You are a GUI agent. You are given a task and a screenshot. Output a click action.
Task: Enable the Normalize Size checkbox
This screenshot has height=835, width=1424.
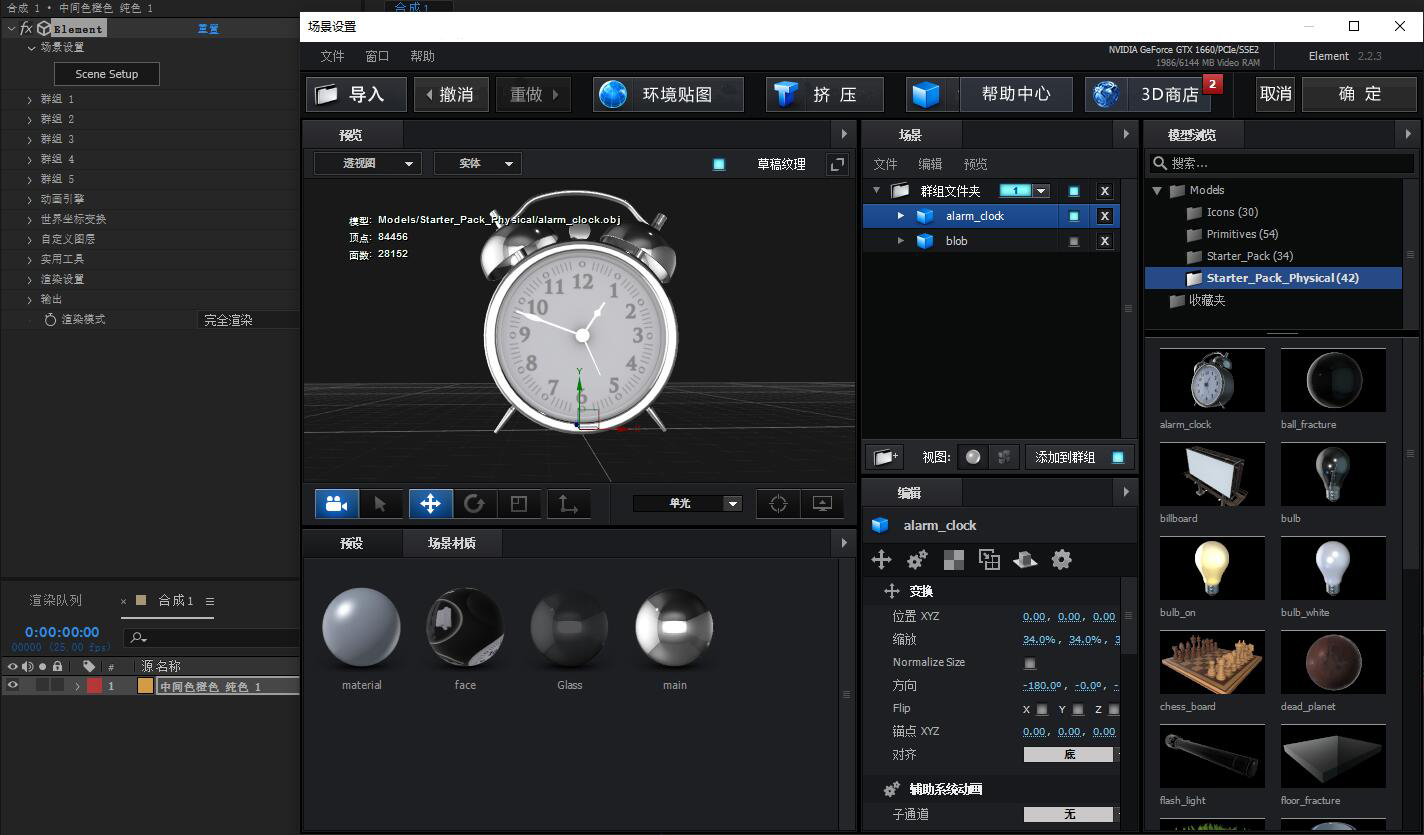(1030, 663)
